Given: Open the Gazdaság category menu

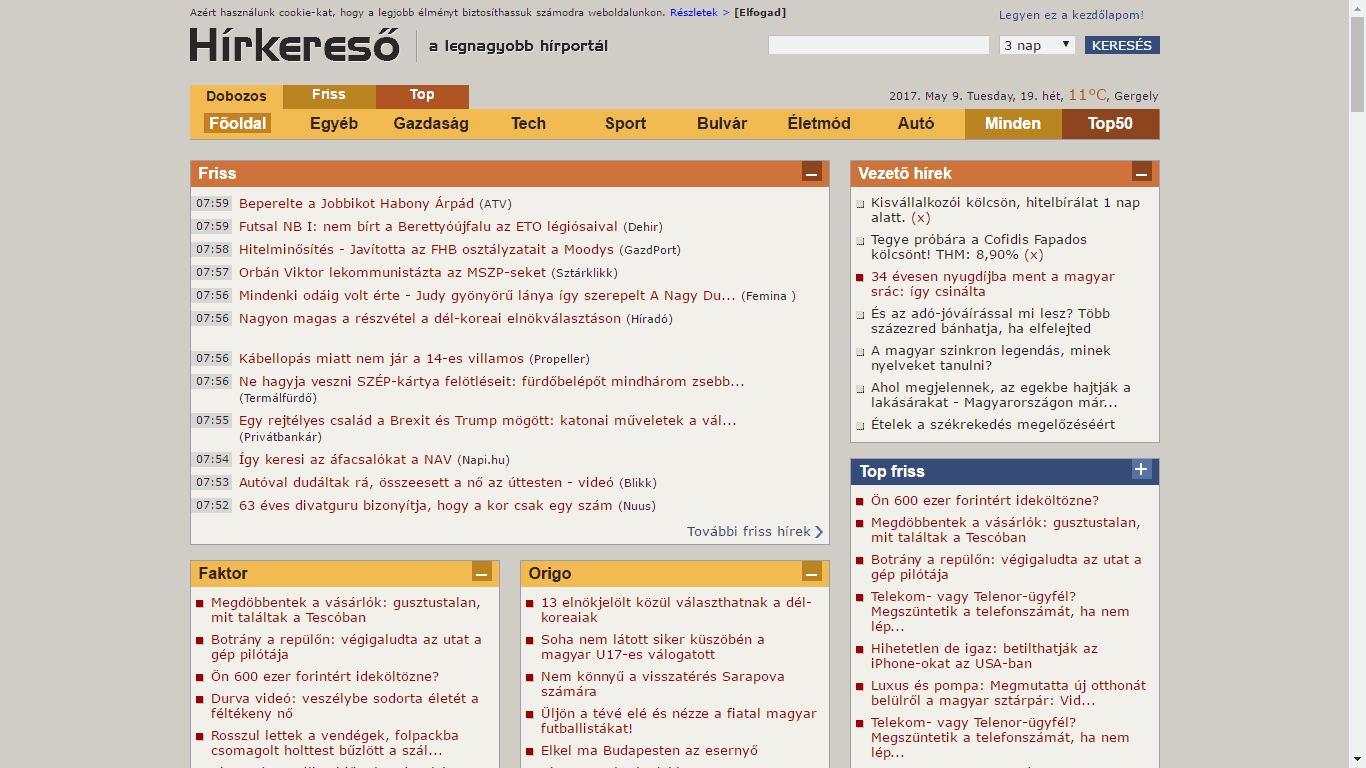Looking at the screenshot, I should [431, 124].
